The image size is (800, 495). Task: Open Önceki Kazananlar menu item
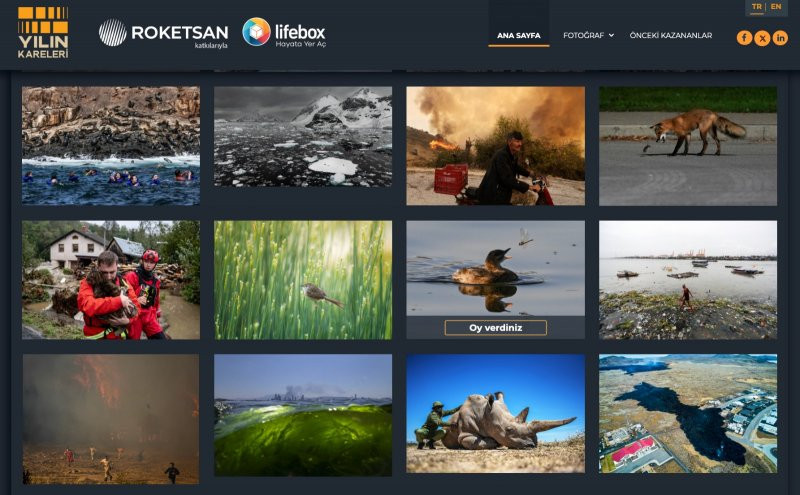point(670,36)
